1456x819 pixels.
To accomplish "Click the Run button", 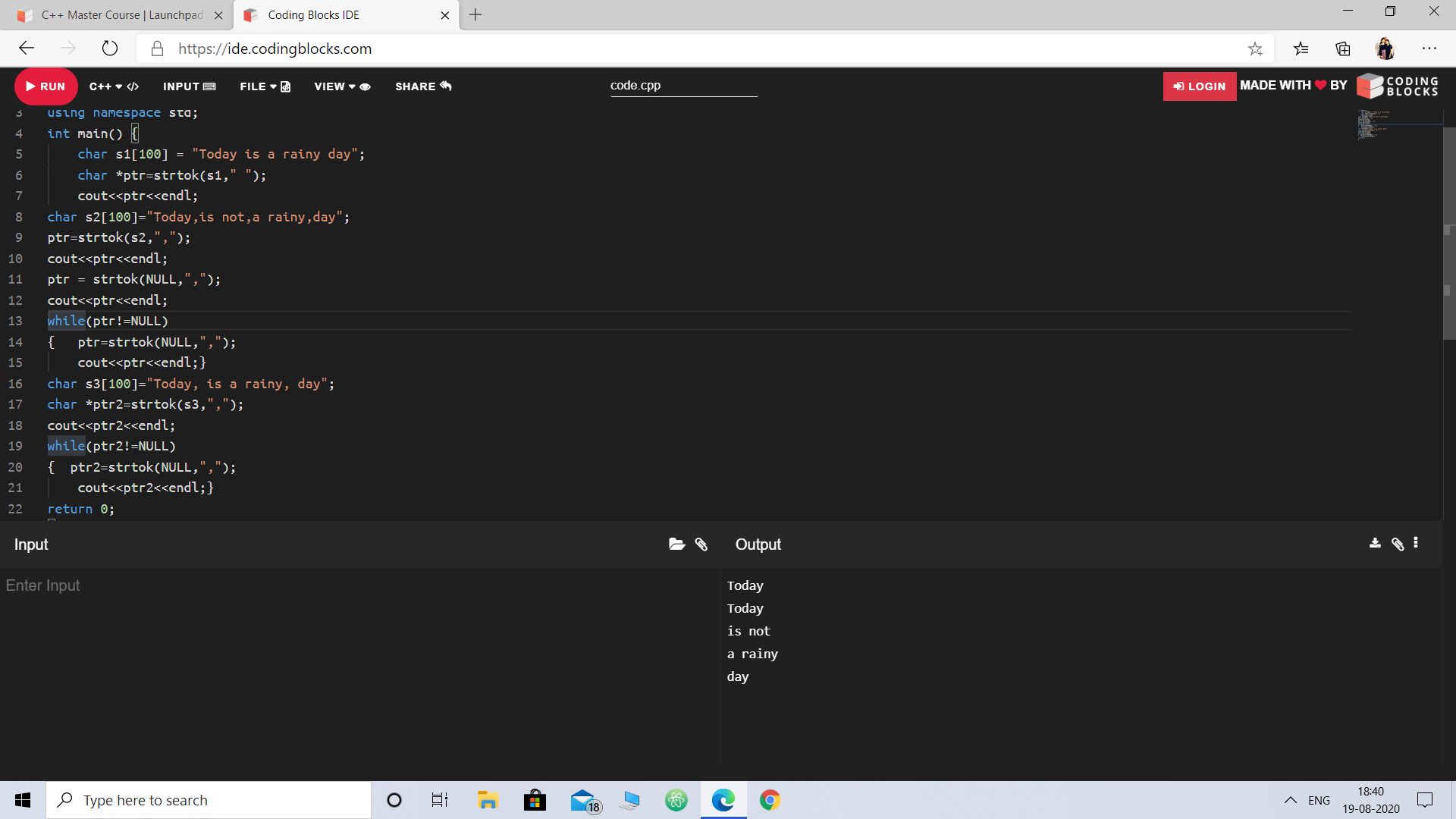I will (45, 86).
